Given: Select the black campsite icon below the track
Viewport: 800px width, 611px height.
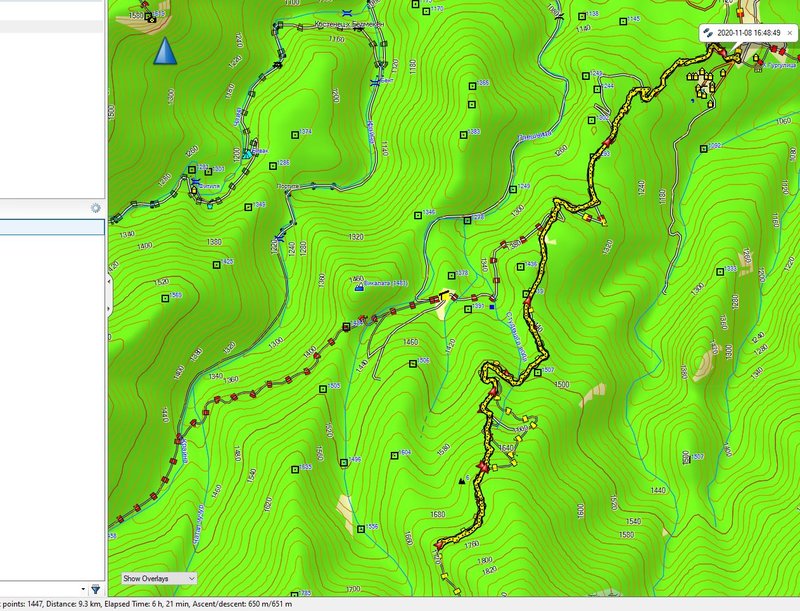Looking at the screenshot, I should (462, 480).
